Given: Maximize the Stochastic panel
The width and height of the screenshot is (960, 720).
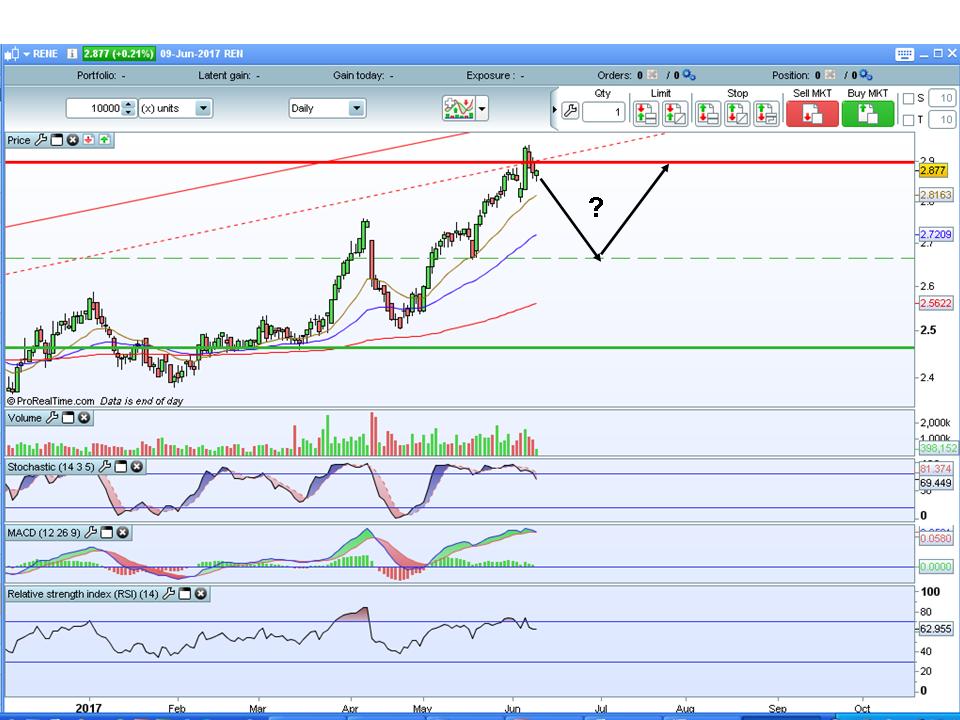Looking at the screenshot, I should 121,467.
